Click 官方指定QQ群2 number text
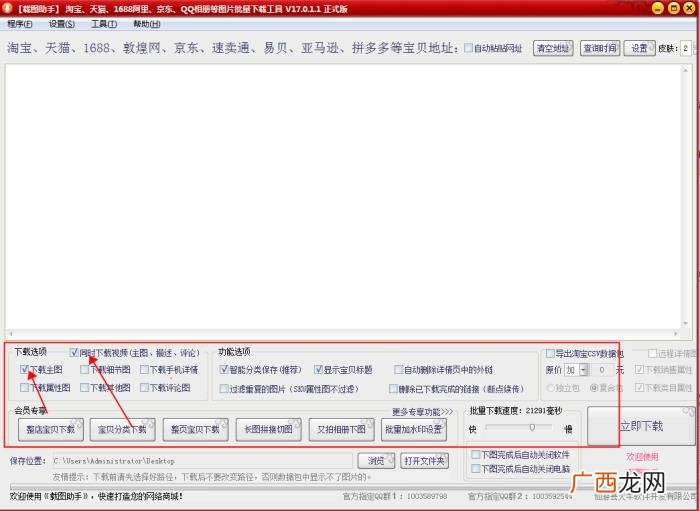This screenshot has width=700, height=511. 521,496
